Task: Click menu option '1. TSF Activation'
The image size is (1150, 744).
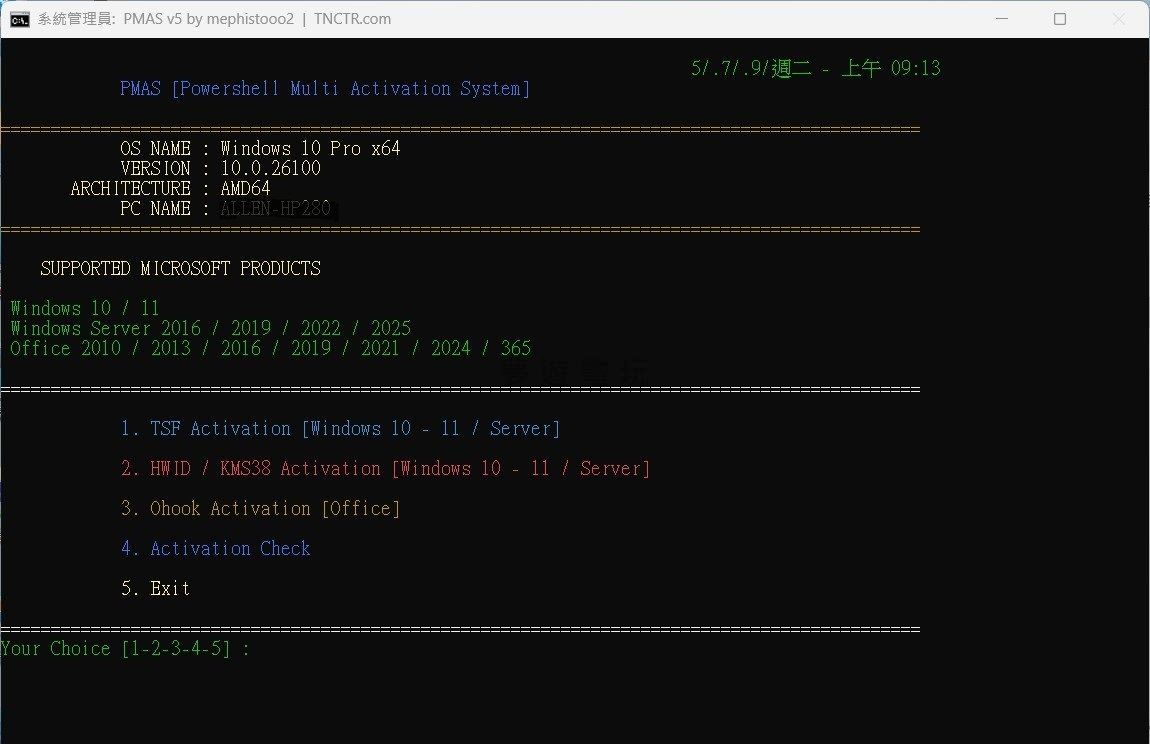Action: (x=340, y=428)
